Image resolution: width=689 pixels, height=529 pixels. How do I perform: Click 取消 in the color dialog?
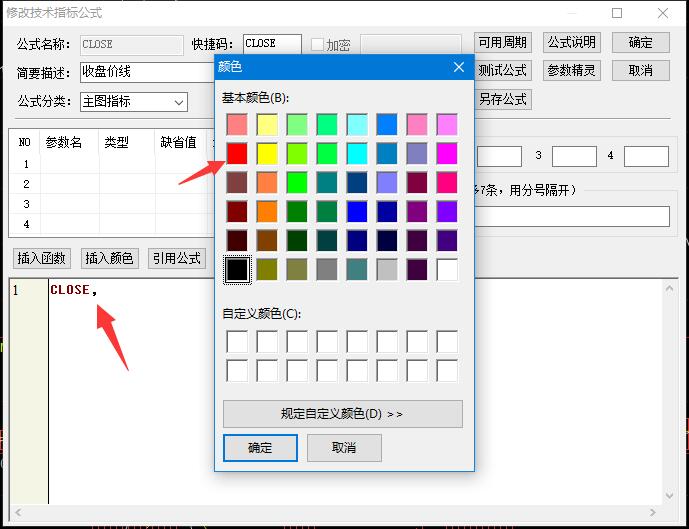(344, 447)
